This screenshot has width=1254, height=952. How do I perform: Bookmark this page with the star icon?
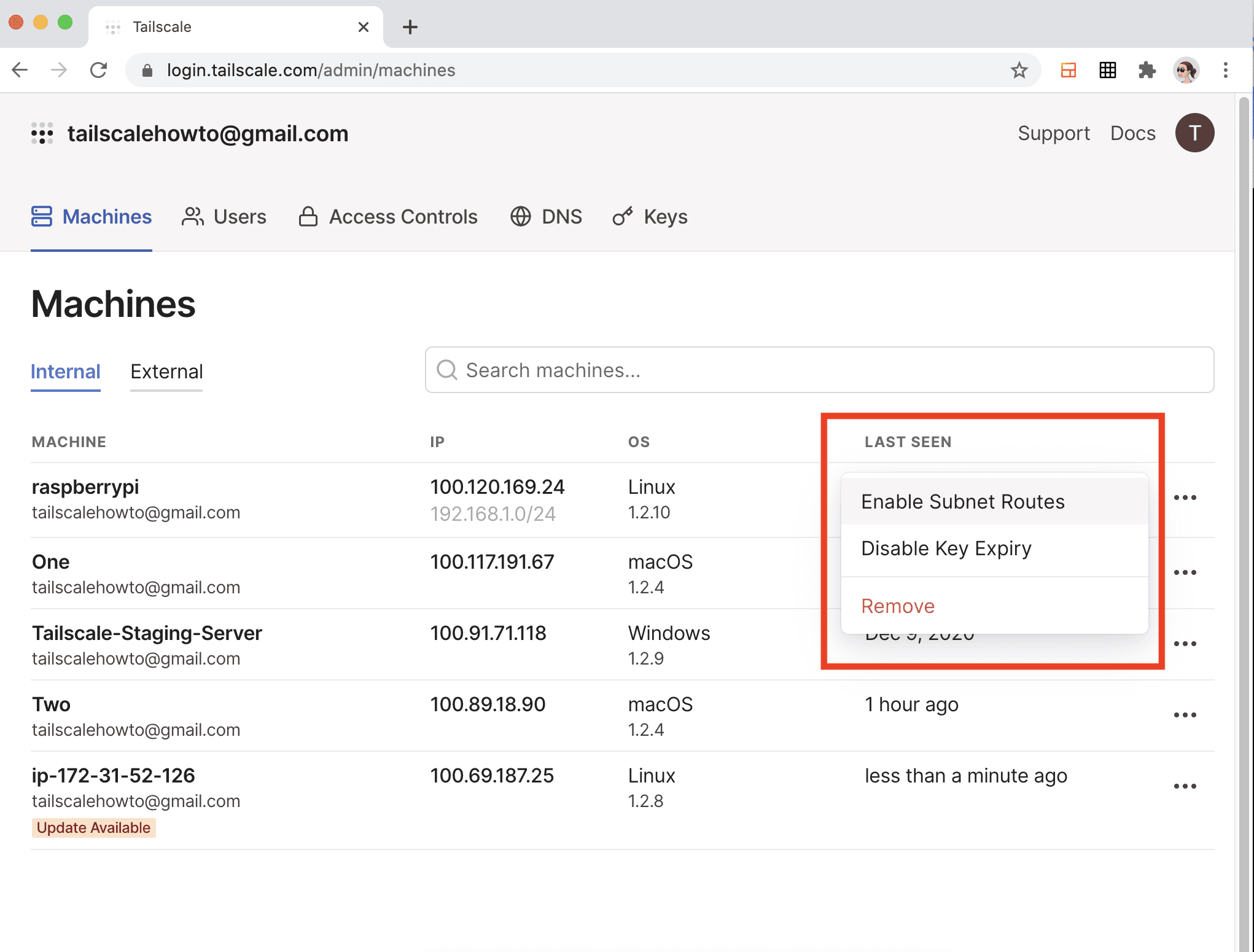(x=1019, y=71)
